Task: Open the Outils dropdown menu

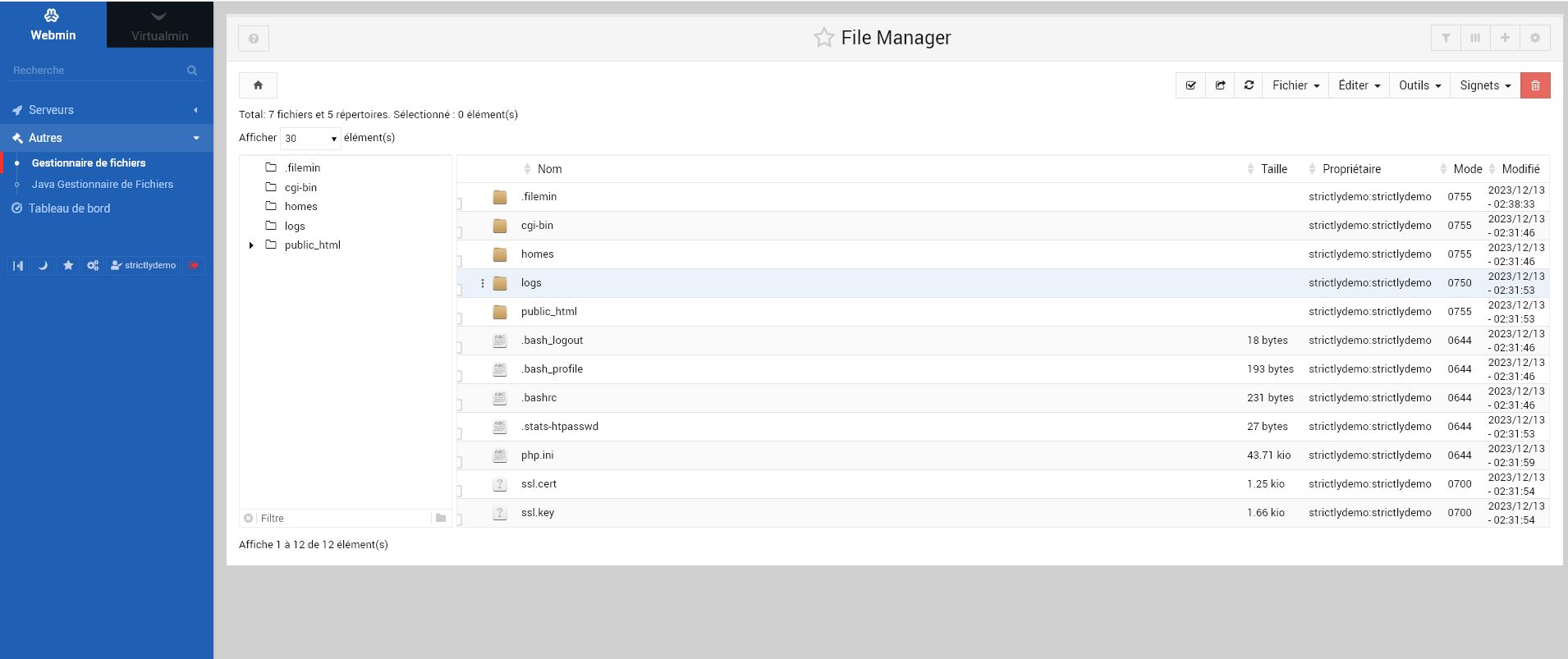Action: [x=1419, y=85]
